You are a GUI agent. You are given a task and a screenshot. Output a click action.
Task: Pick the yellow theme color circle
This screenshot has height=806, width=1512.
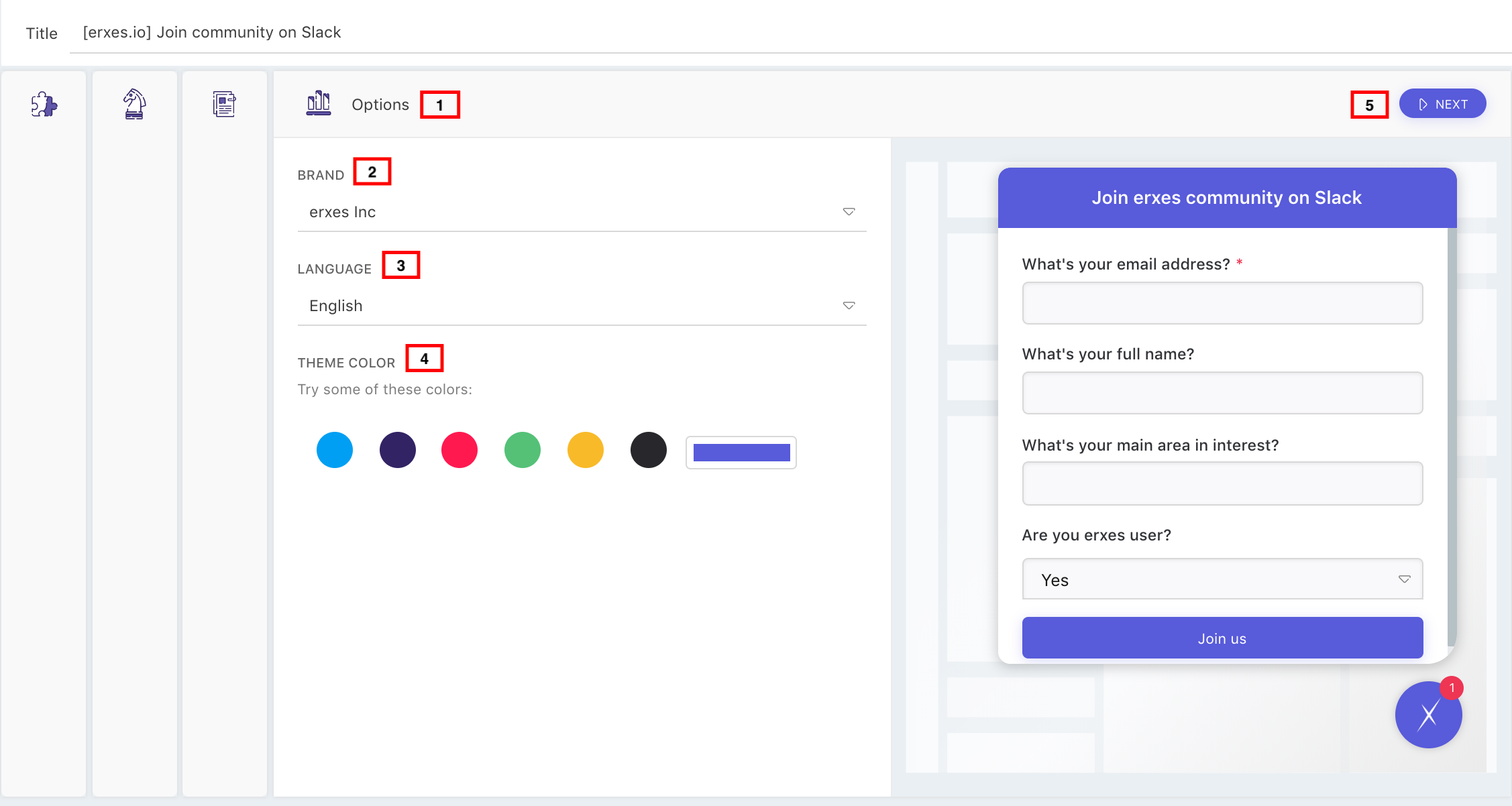(586, 450)
